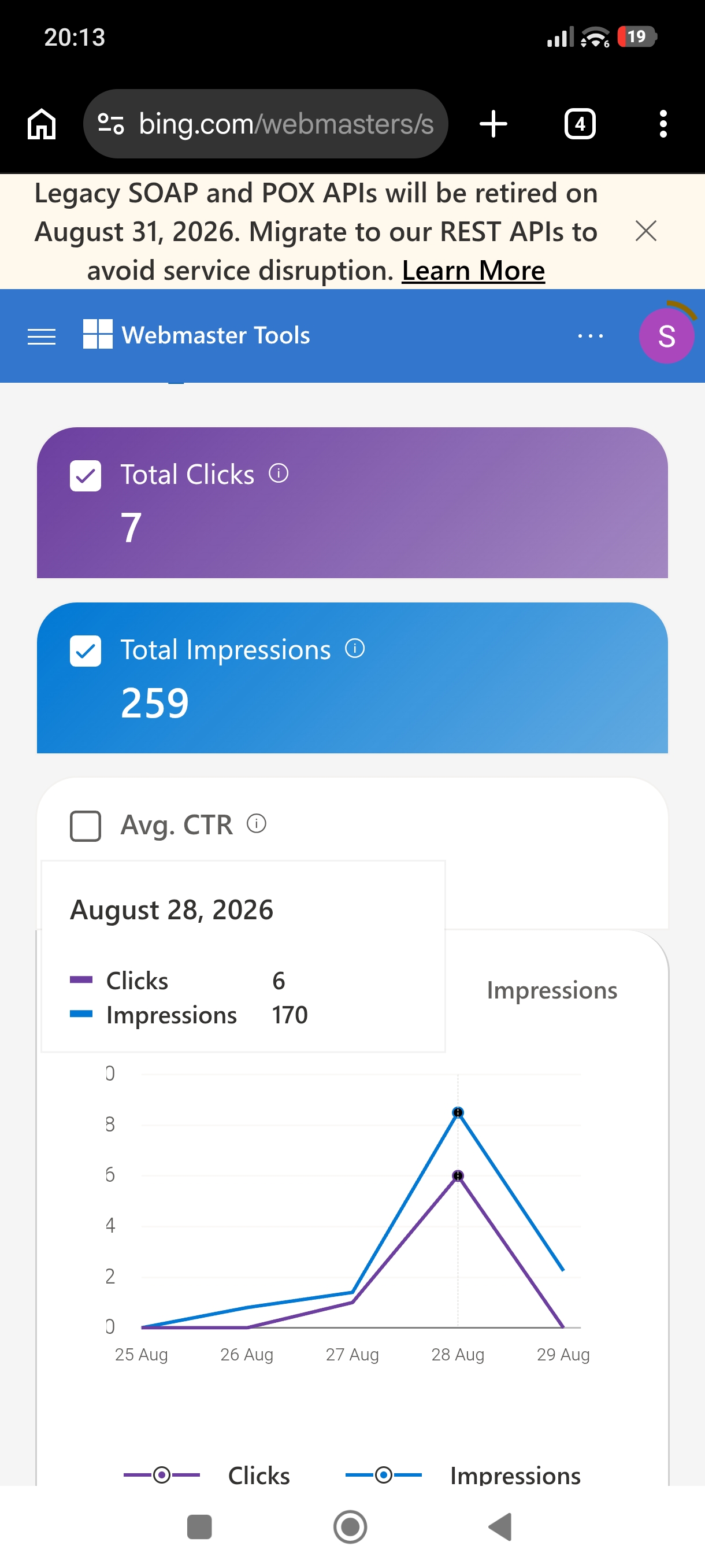Show info tooltip for Total Impressions
Image resolution: width=705 pixels, height=1568 pixels.
[355, 648]
